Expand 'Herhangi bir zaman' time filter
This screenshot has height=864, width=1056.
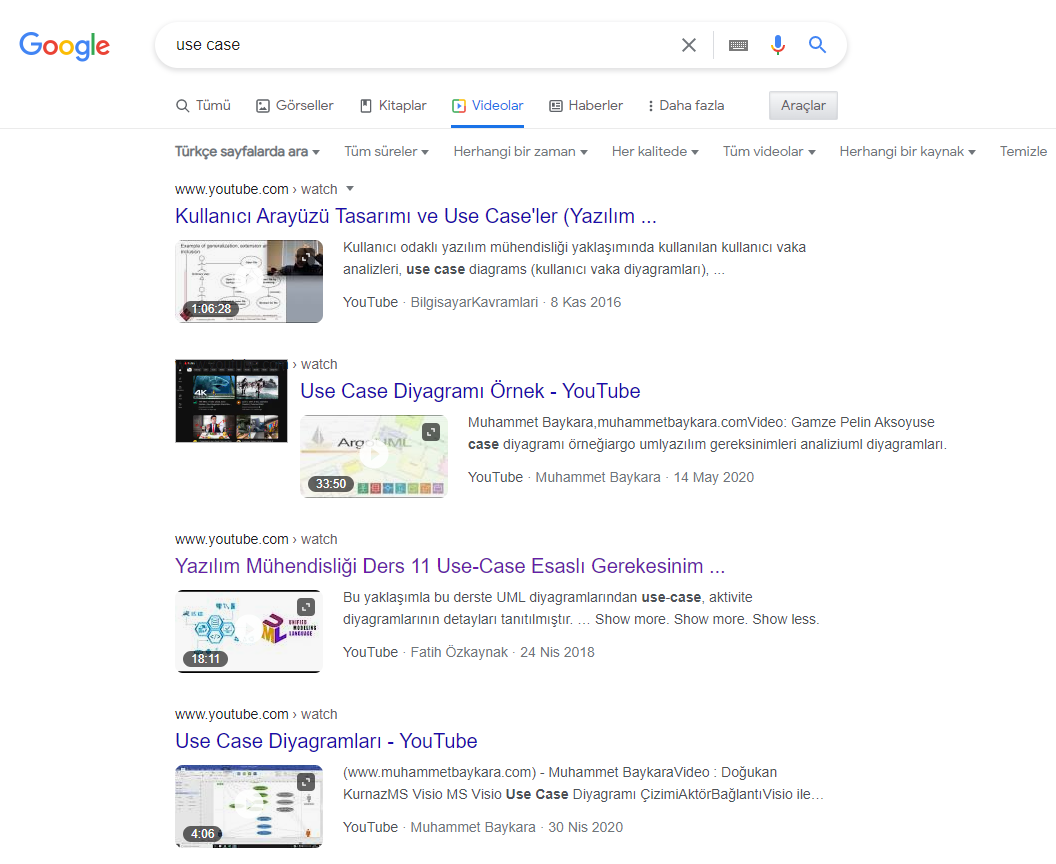[x=521, y=152]
